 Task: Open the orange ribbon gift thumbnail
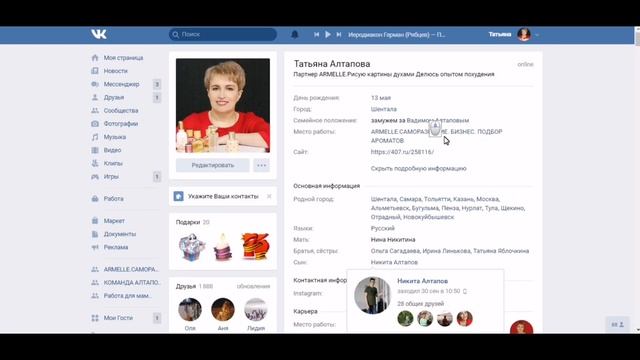[x=255, y=246]
